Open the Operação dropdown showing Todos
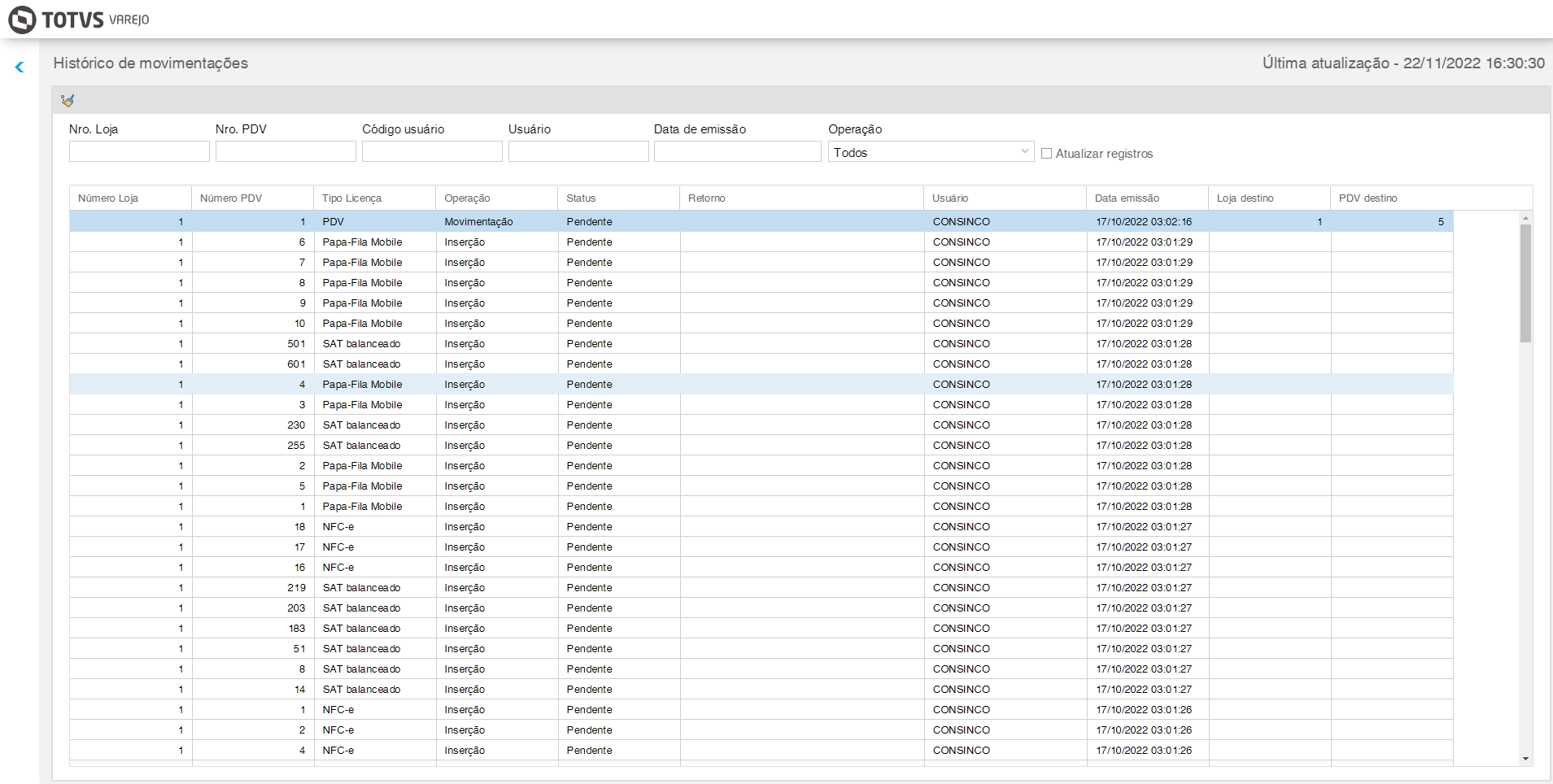 931,152
